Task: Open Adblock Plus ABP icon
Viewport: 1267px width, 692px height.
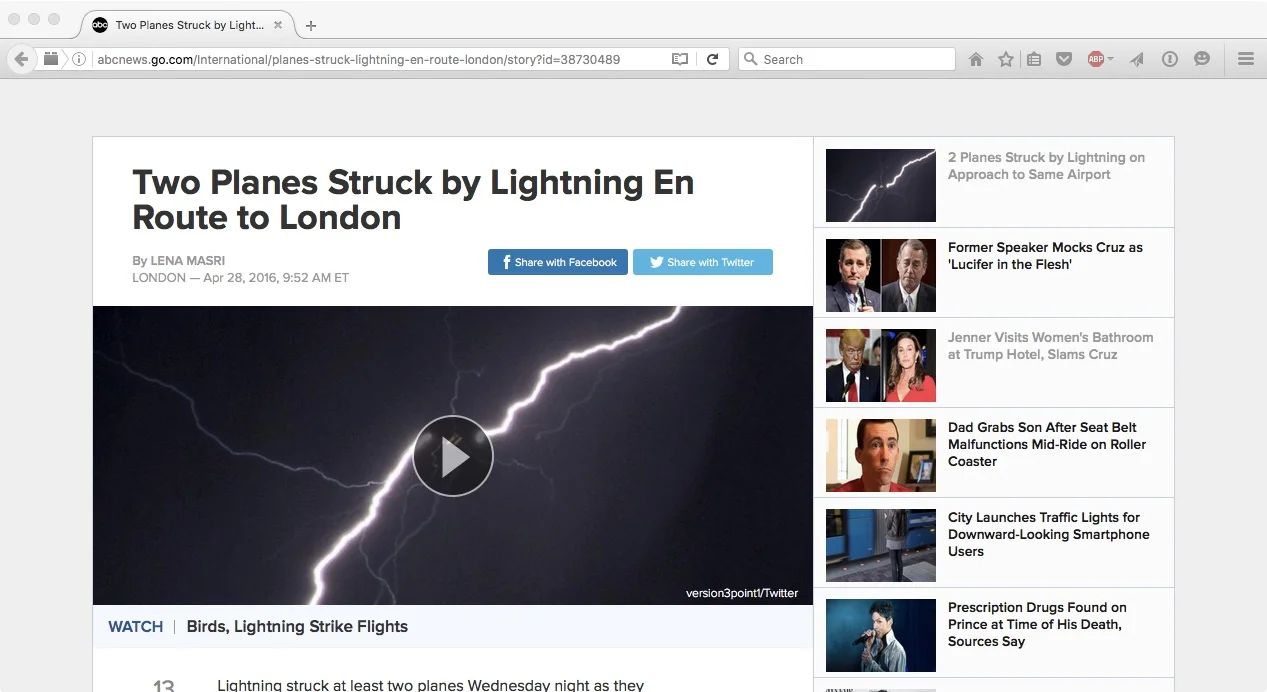Action: [x=1096, y=60]
